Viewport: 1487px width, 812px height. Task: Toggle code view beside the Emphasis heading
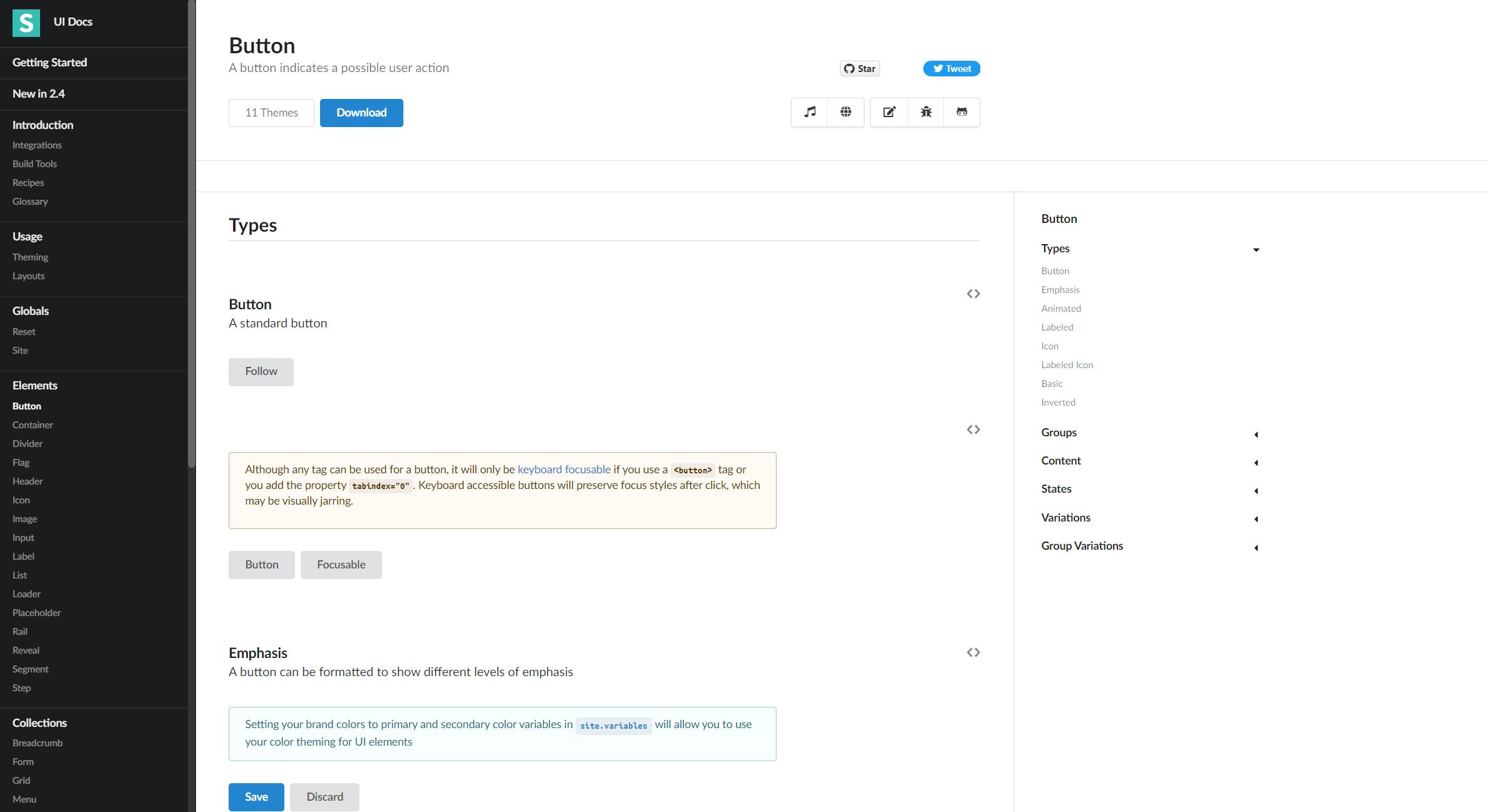click(973, 652)
